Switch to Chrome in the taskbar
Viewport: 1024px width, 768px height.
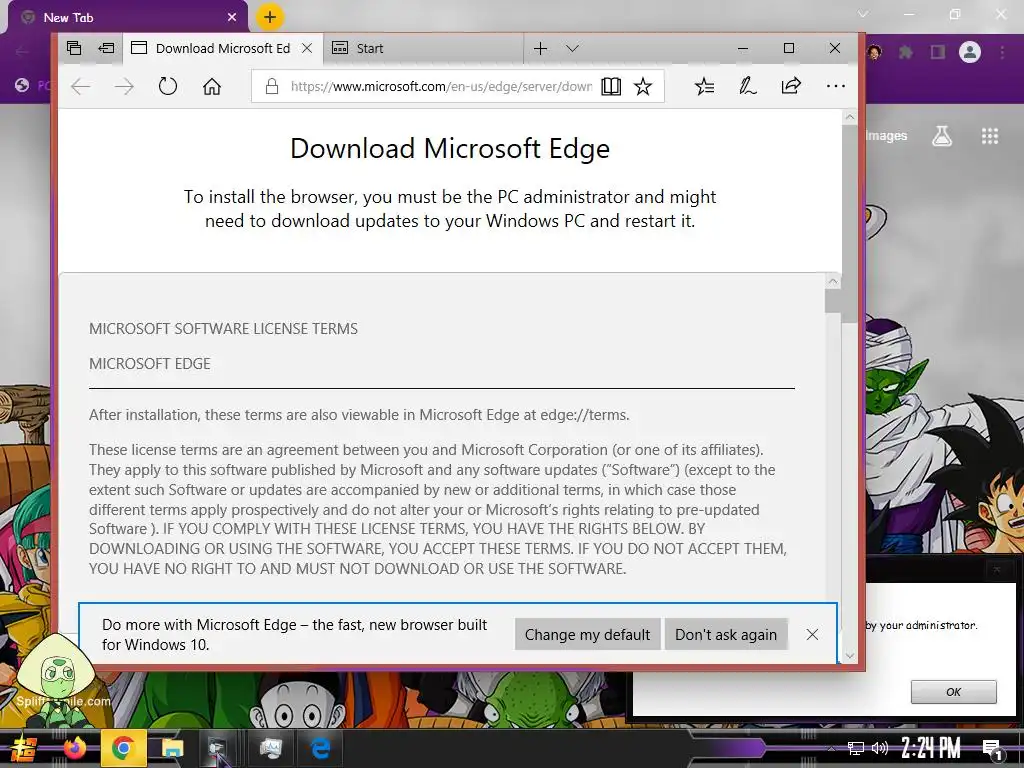(123, 748)
